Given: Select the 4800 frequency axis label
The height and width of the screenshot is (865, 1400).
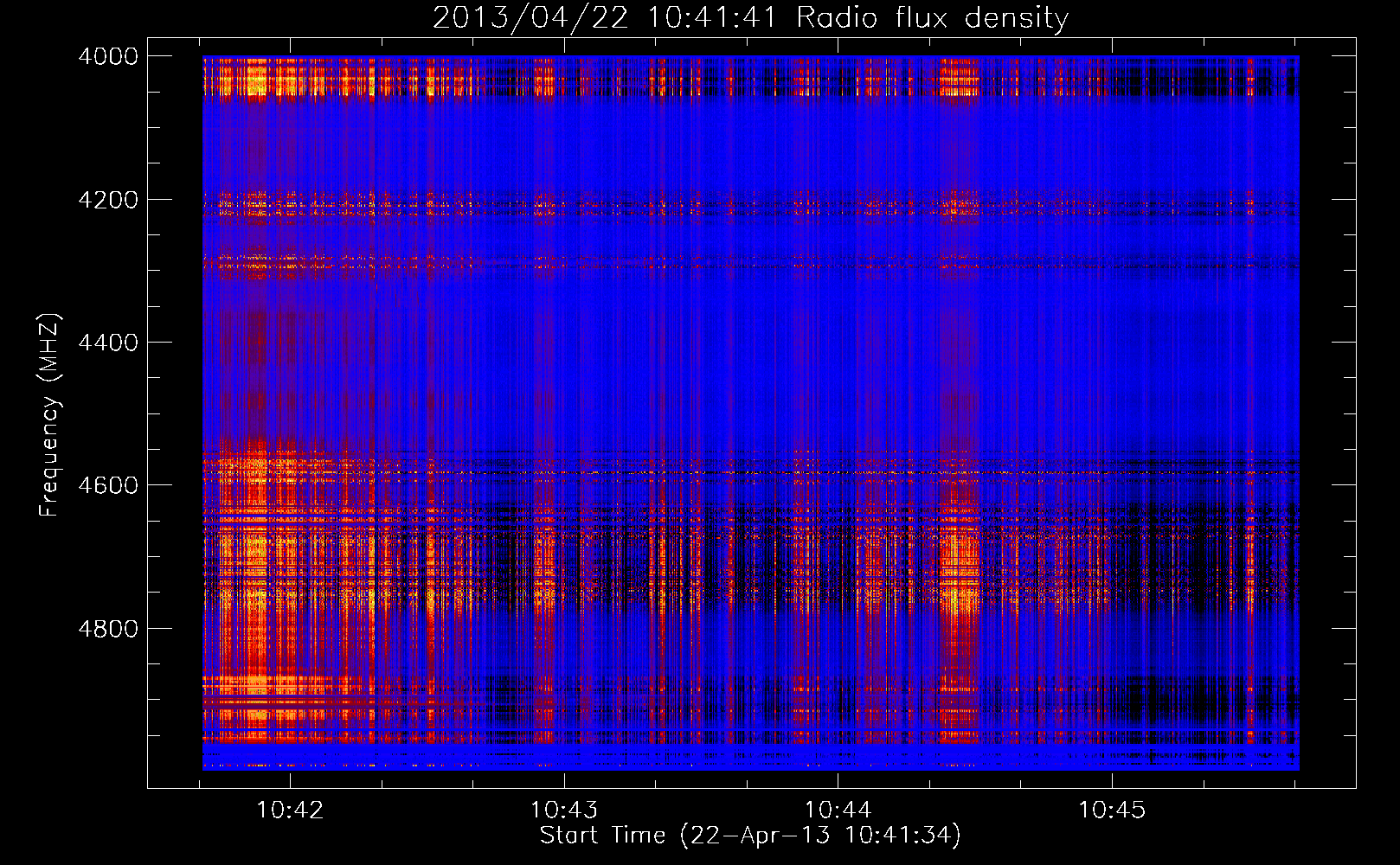Looking at the screenshot, I should pyautogui.click(x=108, y=629).
